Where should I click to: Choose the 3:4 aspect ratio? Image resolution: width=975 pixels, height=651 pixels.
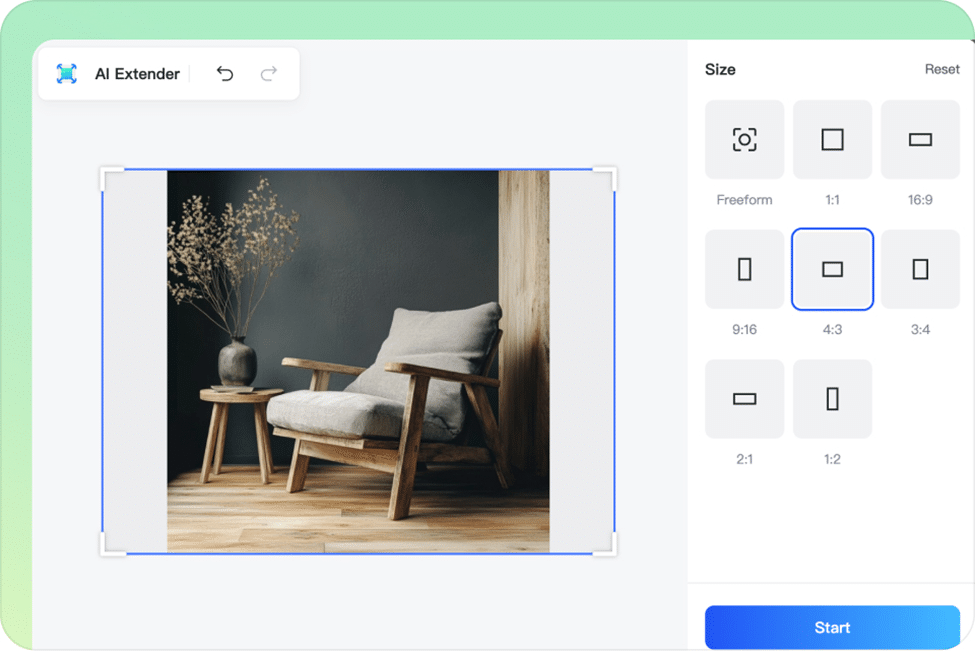coord(920,269)
